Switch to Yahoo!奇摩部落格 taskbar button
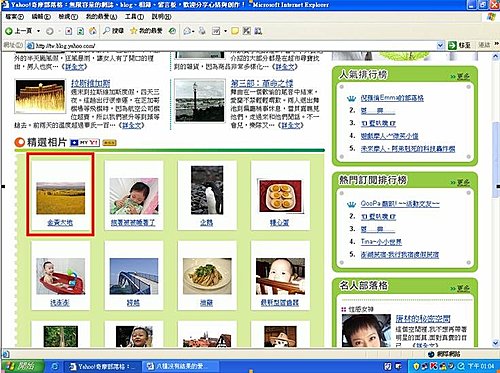The image size is (500, 373). click(103, 367)
